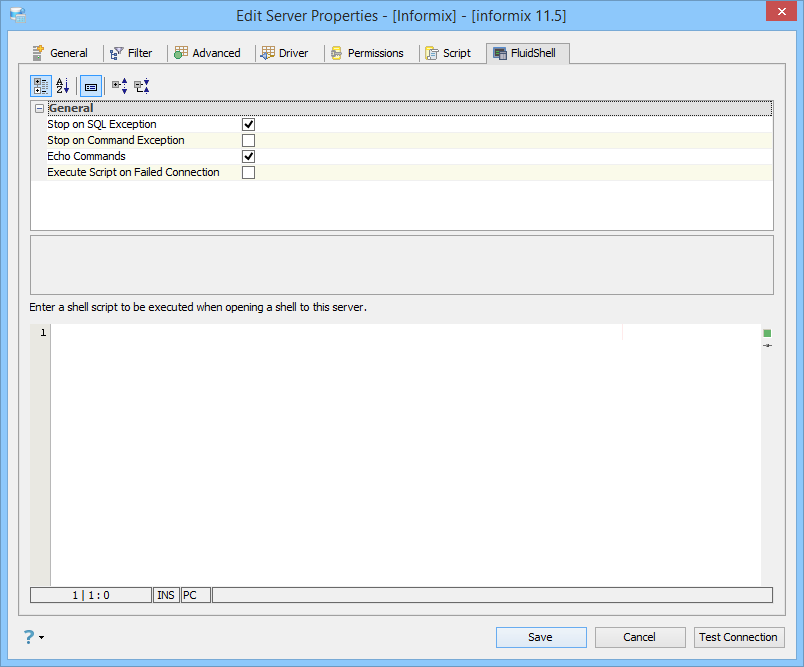
Task: Click the cursor position 1 | 1 : 0 field
Action: pos(91,595)
